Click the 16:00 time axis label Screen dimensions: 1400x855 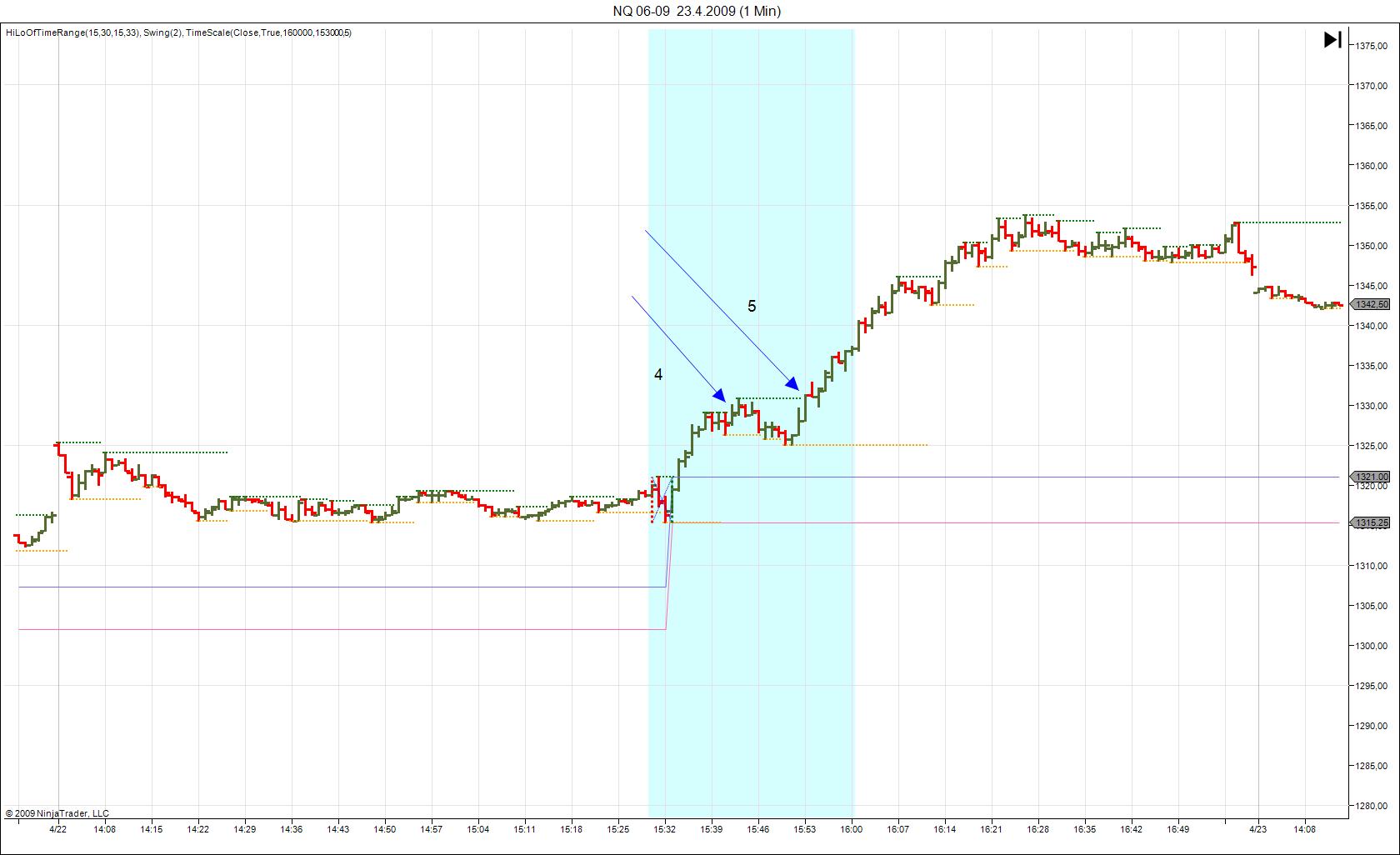pyautogui.click(x=851, y=829)
